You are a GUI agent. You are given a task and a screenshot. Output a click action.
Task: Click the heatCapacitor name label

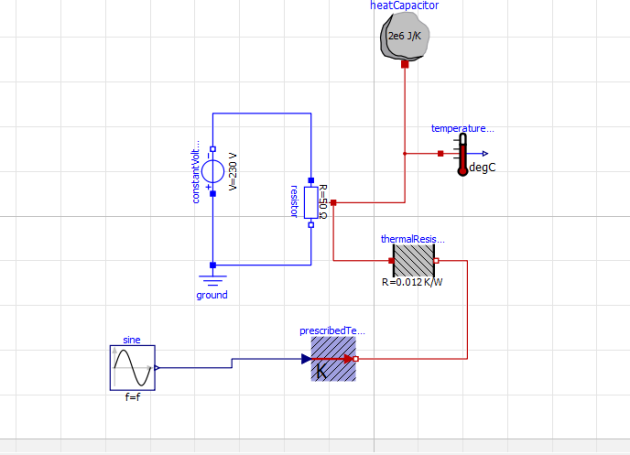tap(404, 6)
